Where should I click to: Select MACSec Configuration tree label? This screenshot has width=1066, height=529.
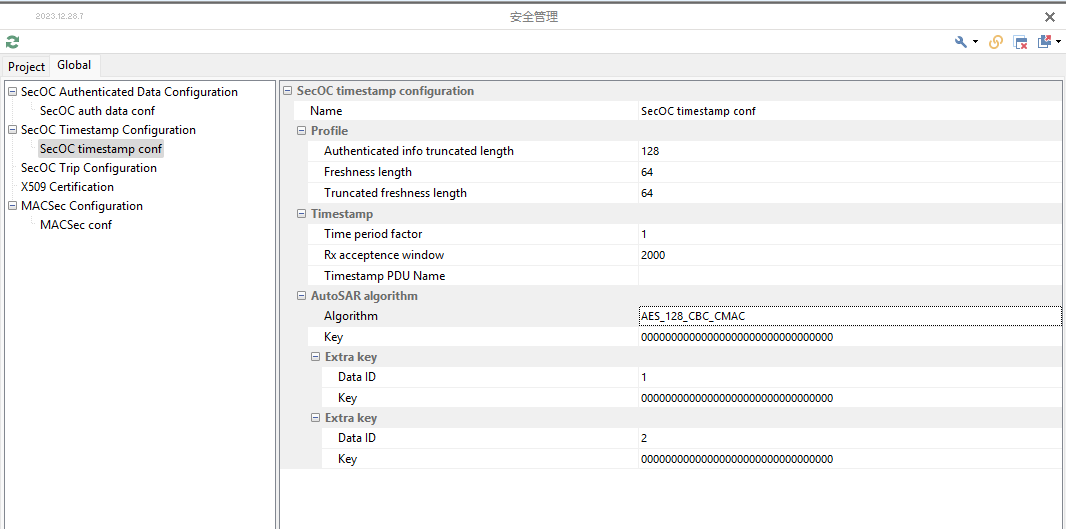[82, 206]
